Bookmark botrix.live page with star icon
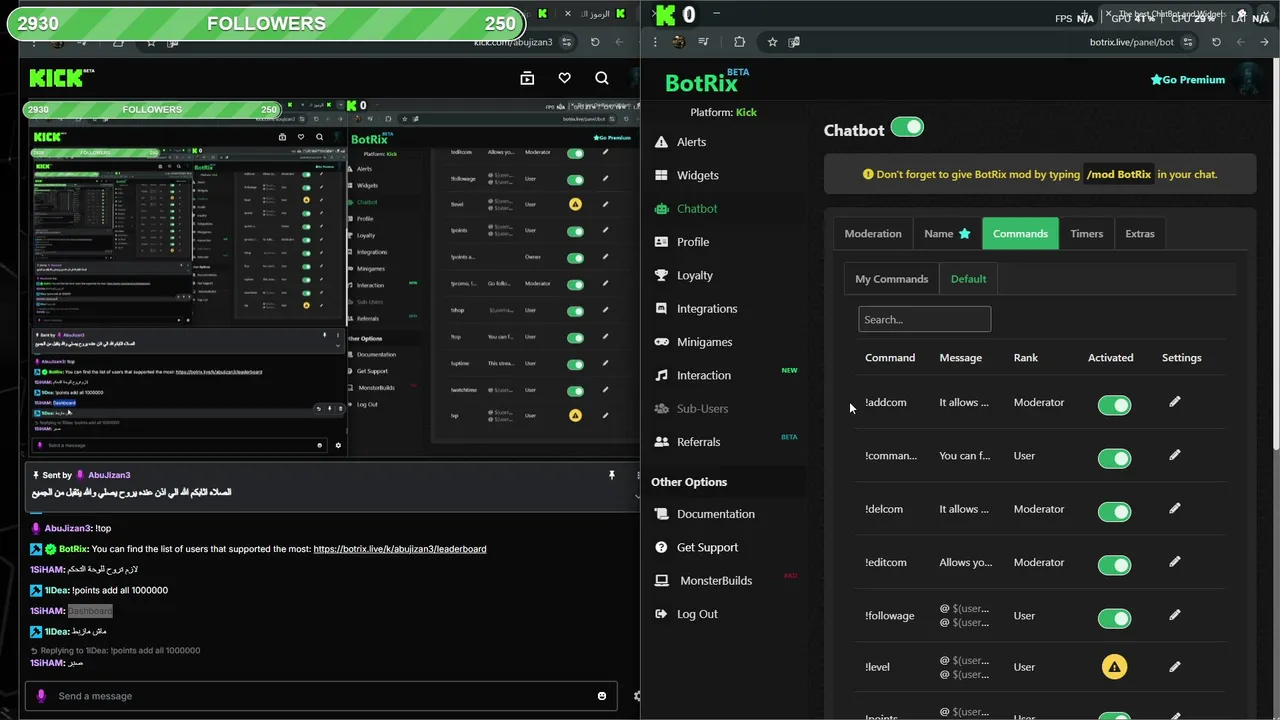The image size is (1280, 720). point(772,42)
